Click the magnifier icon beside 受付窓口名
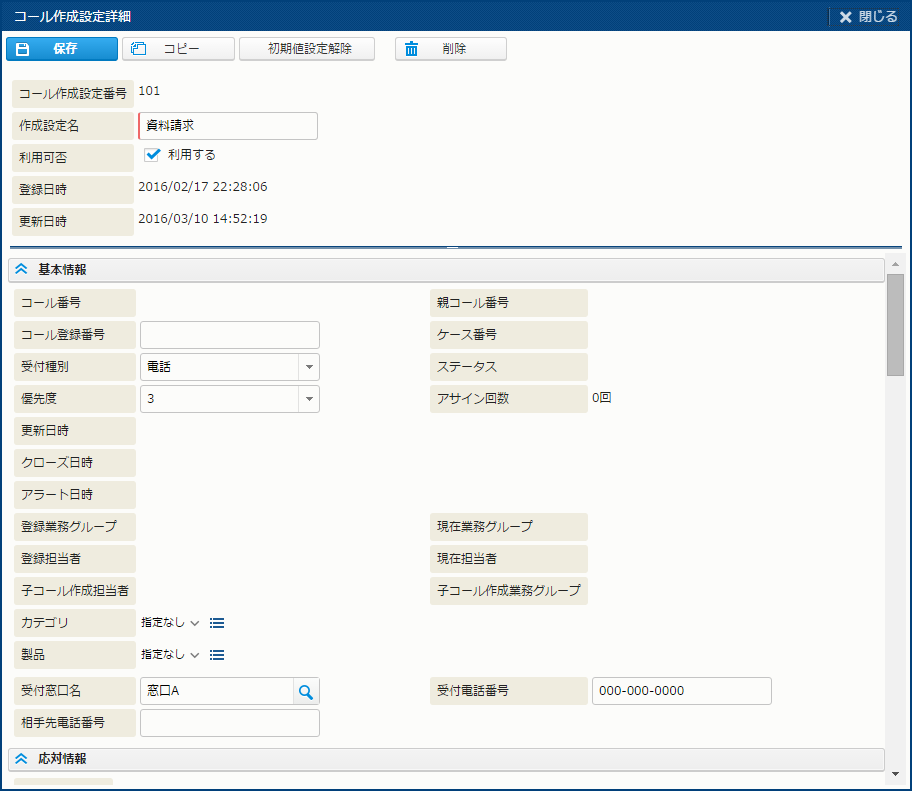This screenshot has width=912, height=791. click(x=306, y=691)
